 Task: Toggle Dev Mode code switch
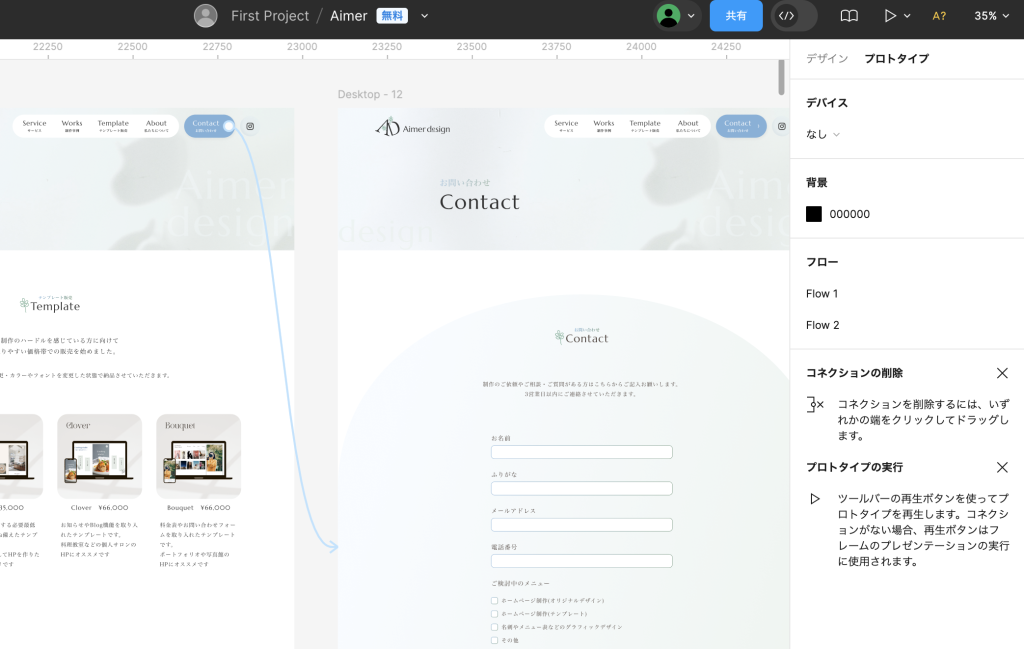[794, 16]
